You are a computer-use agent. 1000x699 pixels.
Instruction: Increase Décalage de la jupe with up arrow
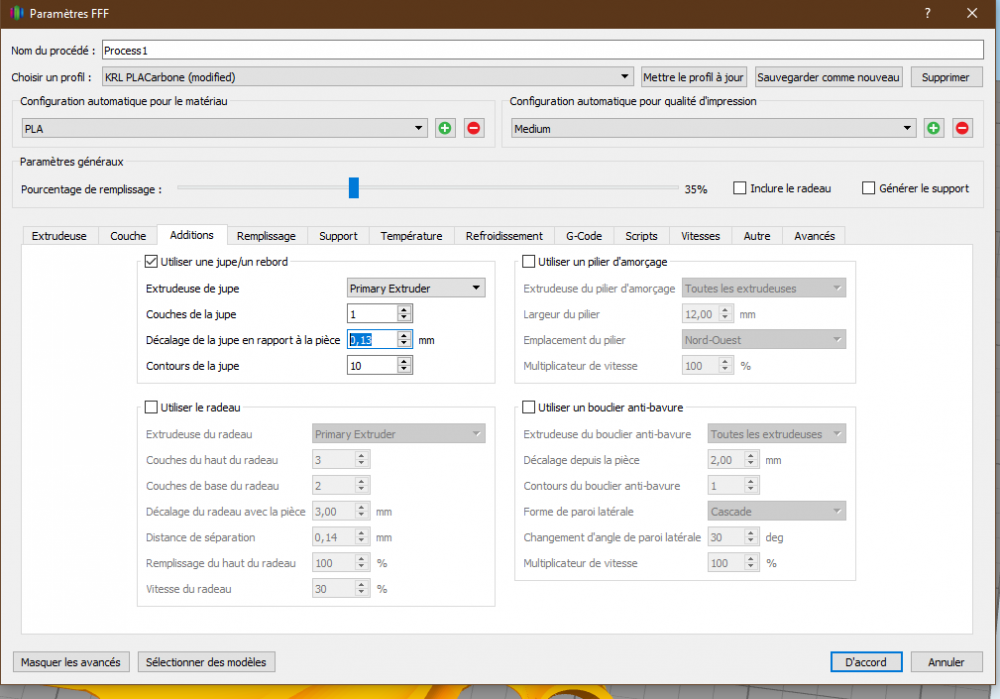(404, 335)
